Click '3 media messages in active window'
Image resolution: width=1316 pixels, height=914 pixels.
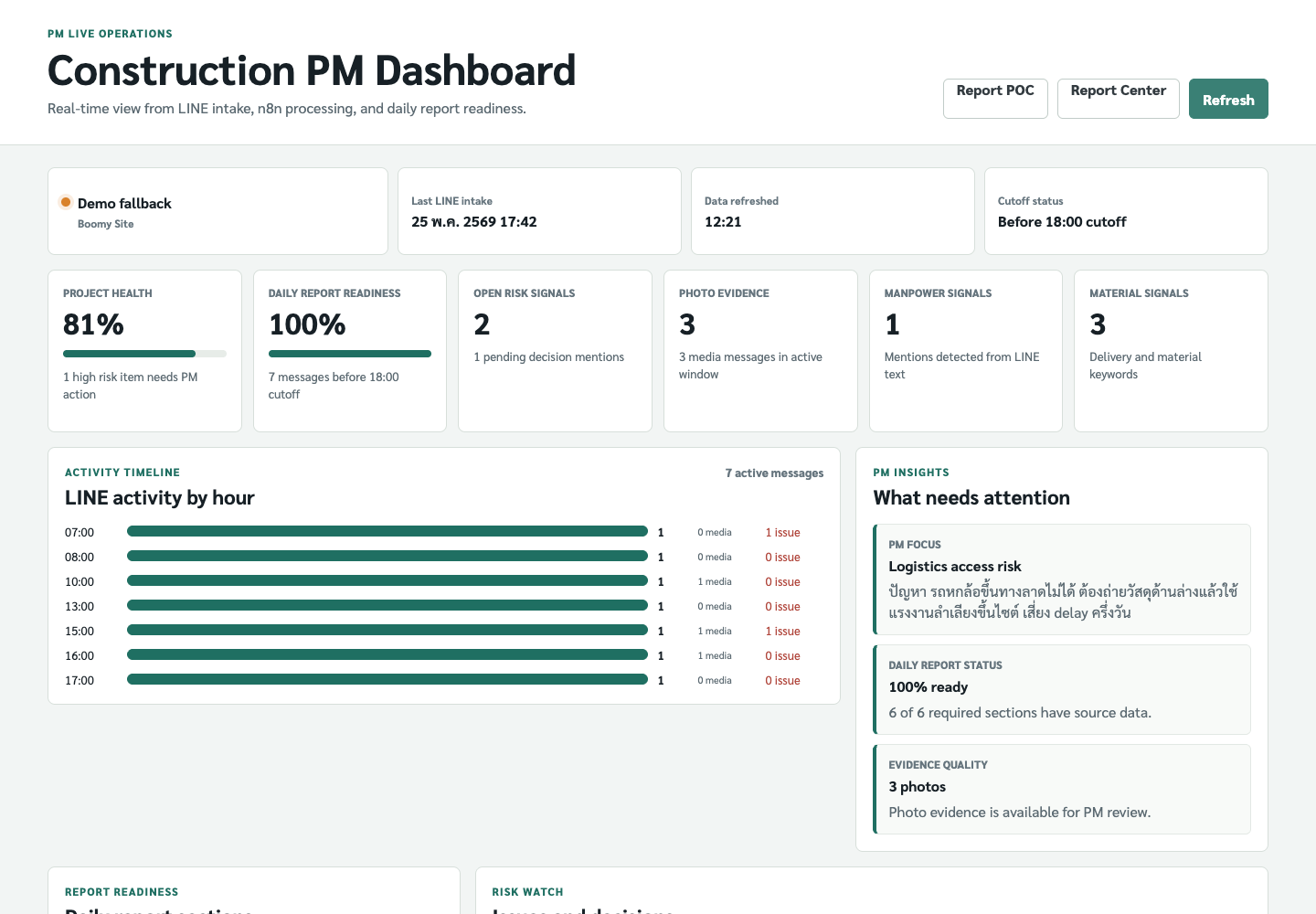(x=750, y=366)
